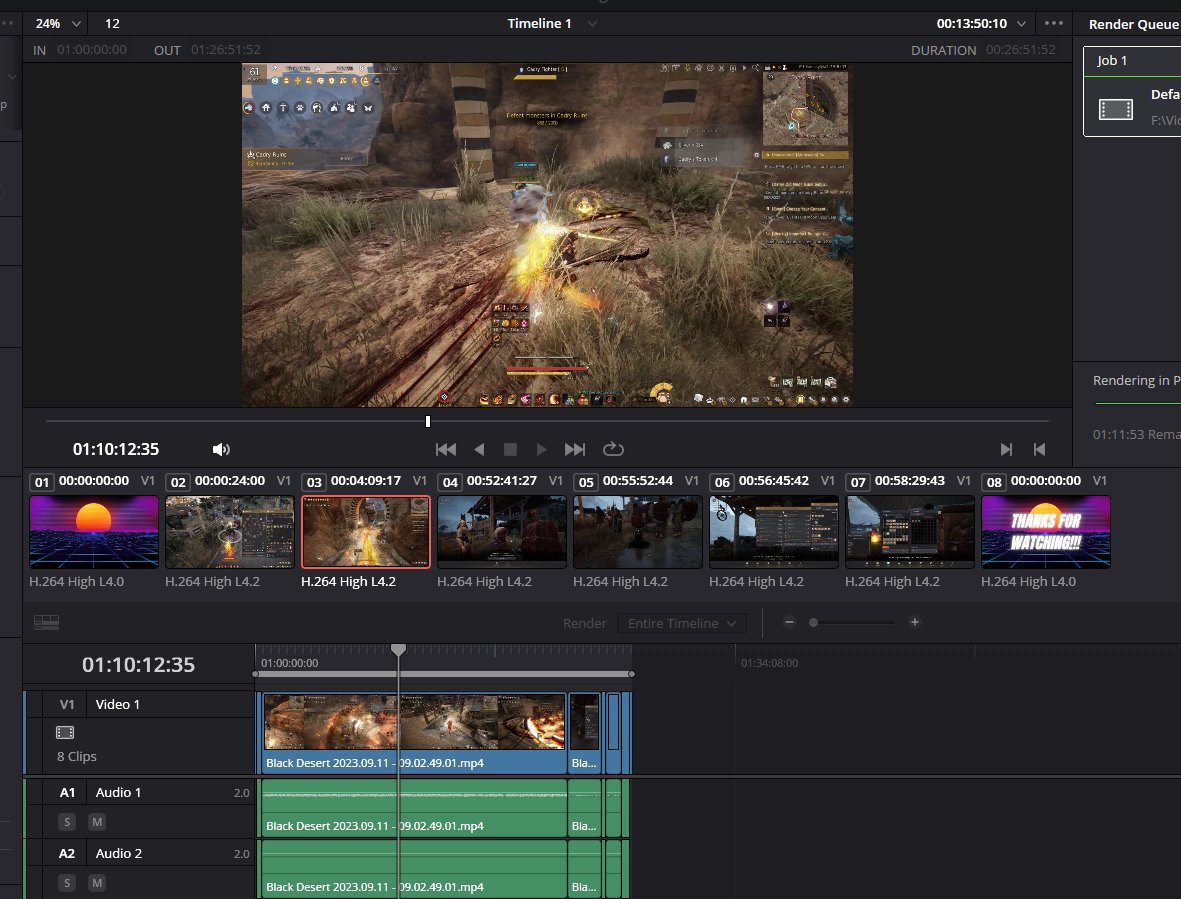Click the timeline timecode 01:10:12:35

139,665
